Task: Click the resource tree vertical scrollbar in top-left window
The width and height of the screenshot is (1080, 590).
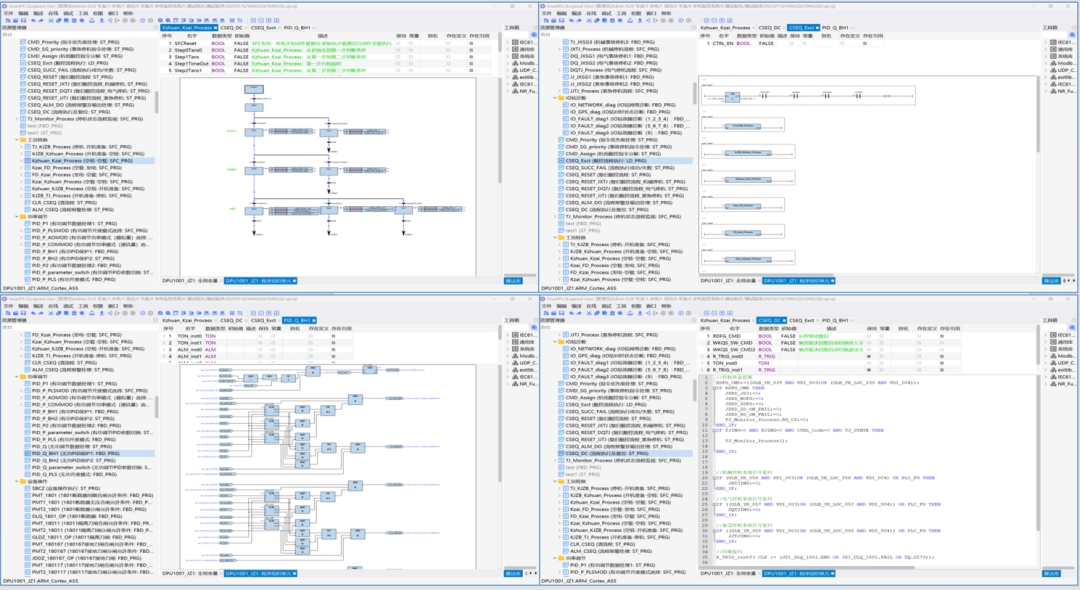Action: [155, 100]
